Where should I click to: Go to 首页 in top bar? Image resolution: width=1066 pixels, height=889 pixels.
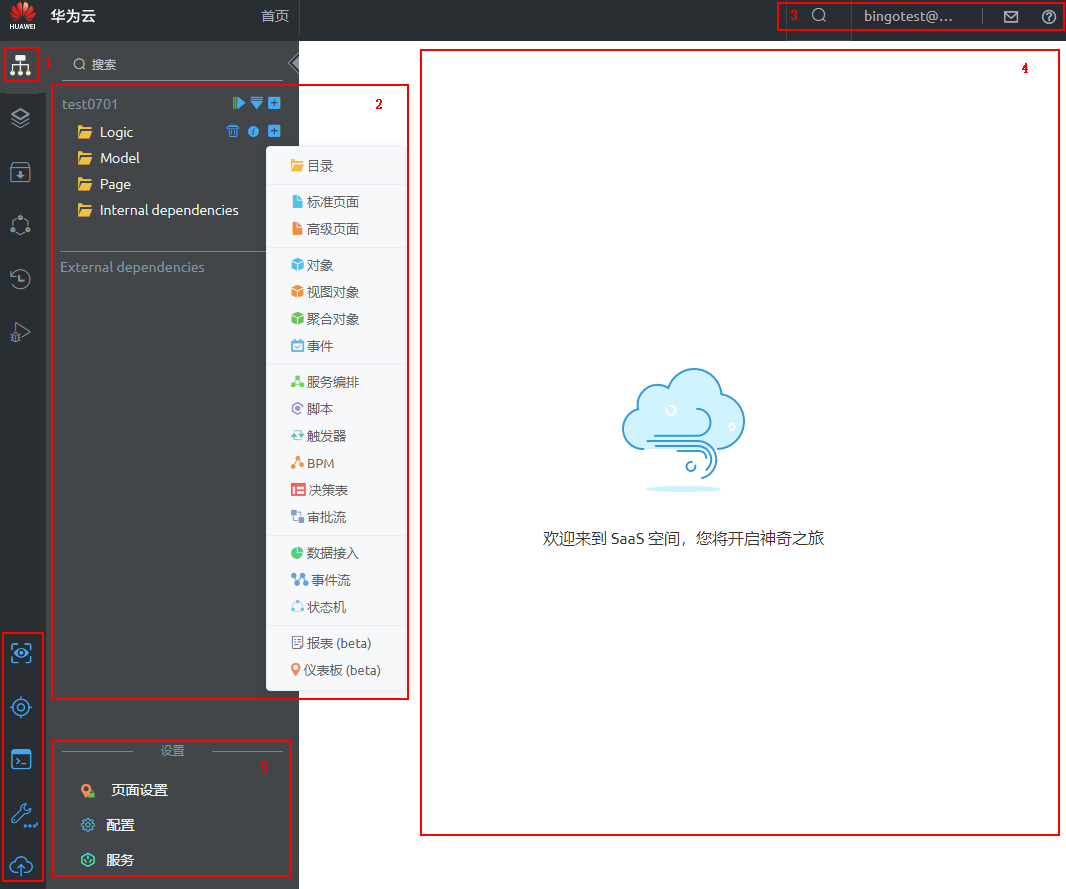[275, 16]
